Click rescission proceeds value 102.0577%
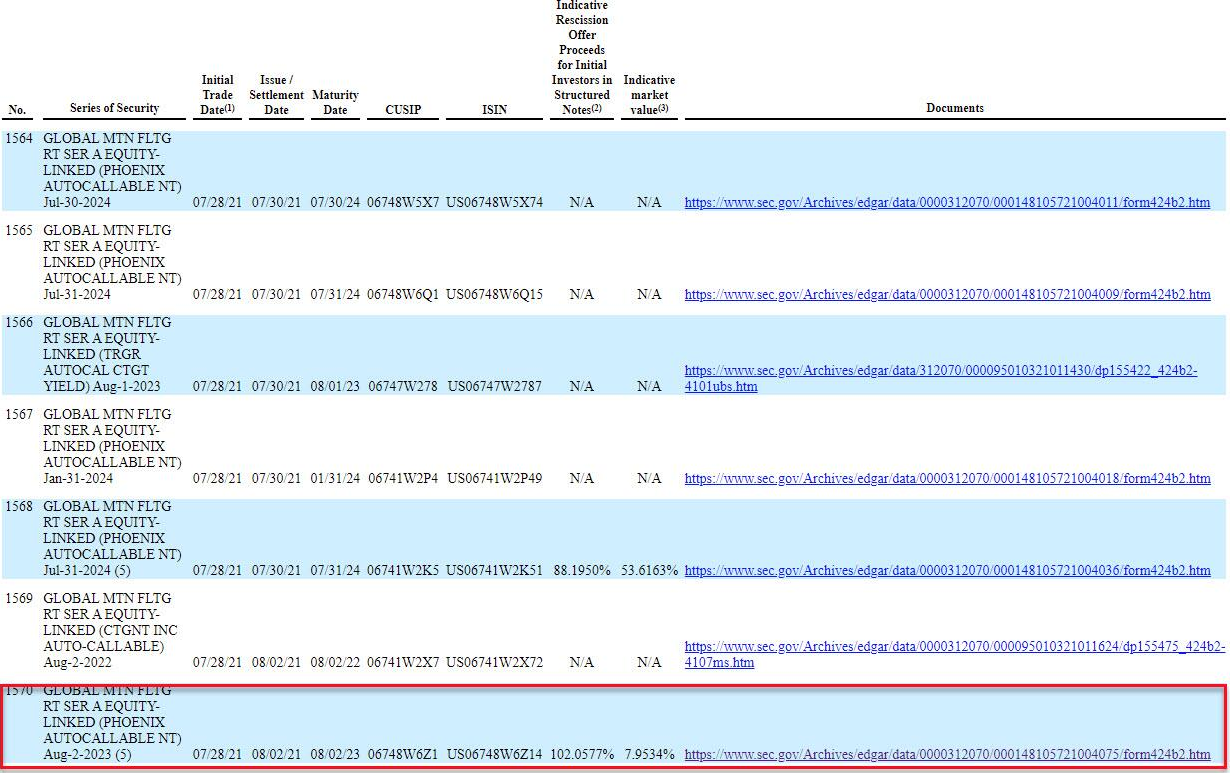The image size is (1230, 773). coord(582,754)
